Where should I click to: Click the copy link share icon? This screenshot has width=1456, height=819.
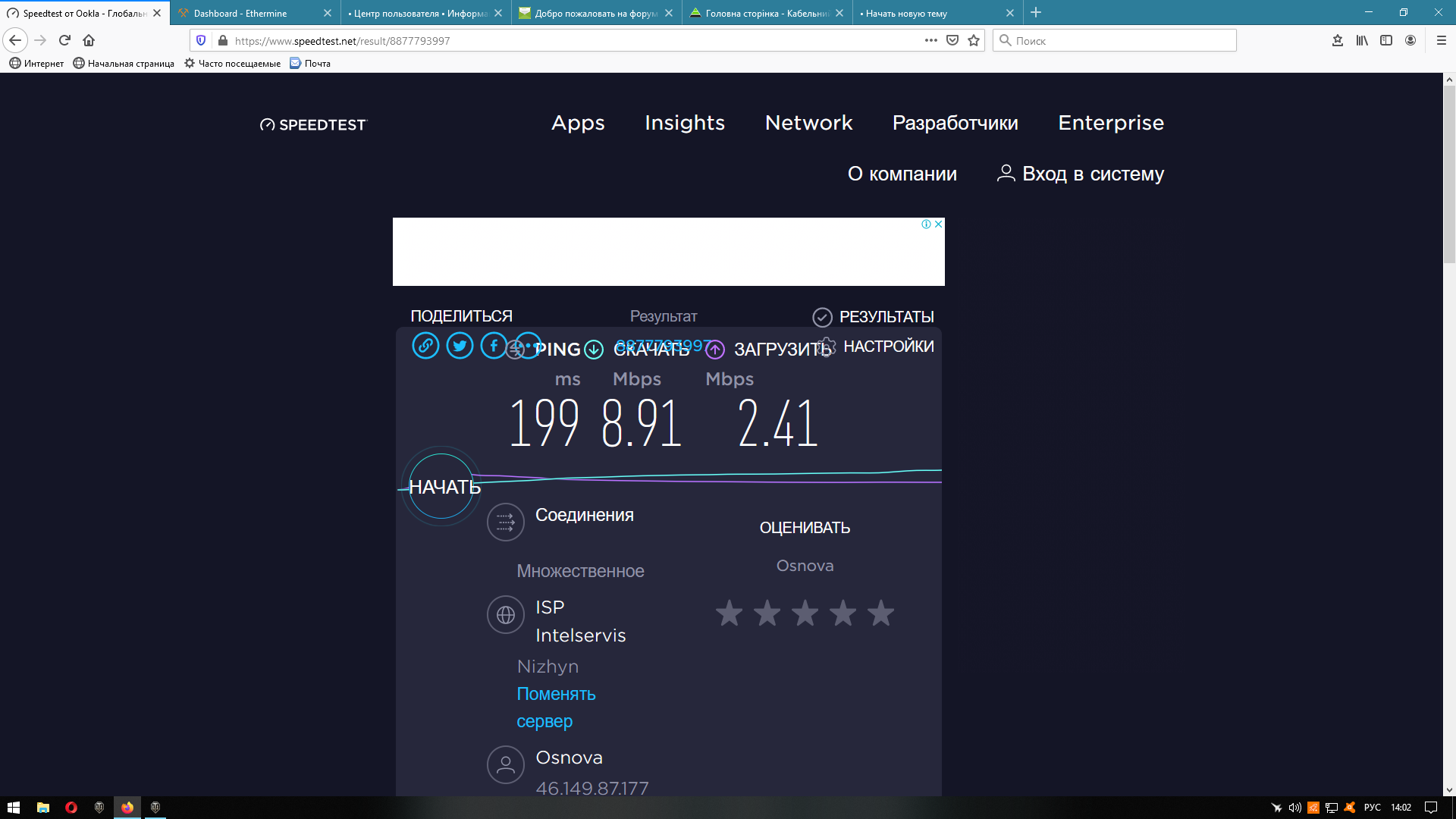425,346
